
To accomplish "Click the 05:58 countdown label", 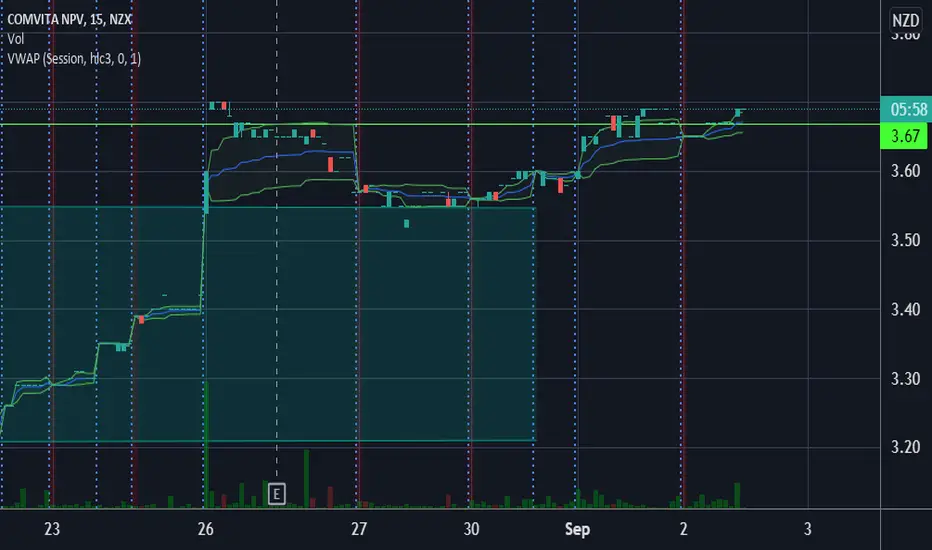I will point(906,109).
